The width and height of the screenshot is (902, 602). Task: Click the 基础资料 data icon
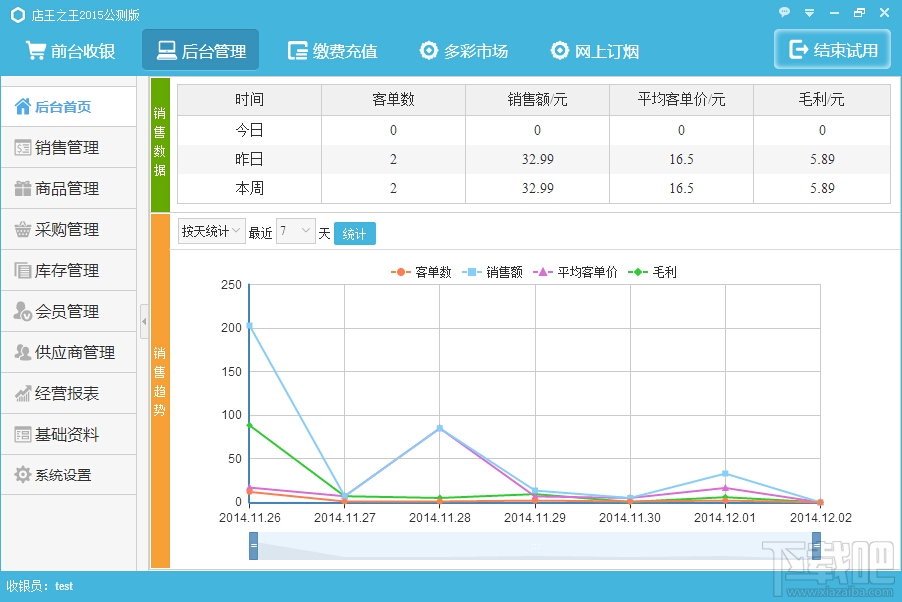pos(22,435)
